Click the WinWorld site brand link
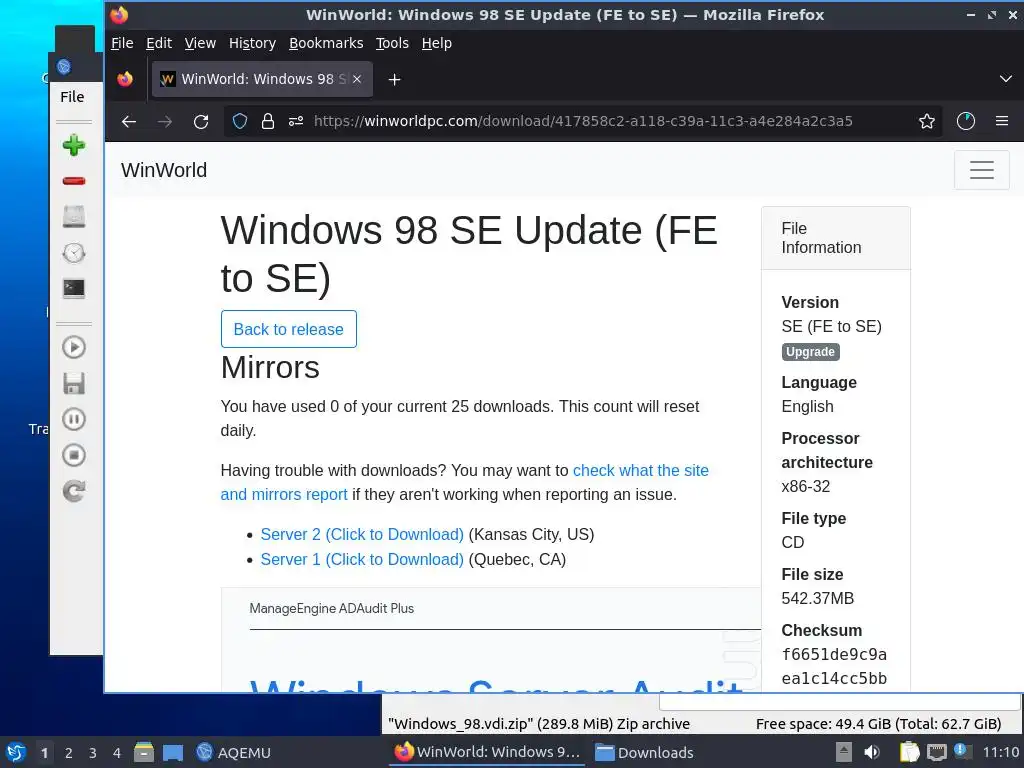Screen dimensions: 1024x768 click(164, 170)
